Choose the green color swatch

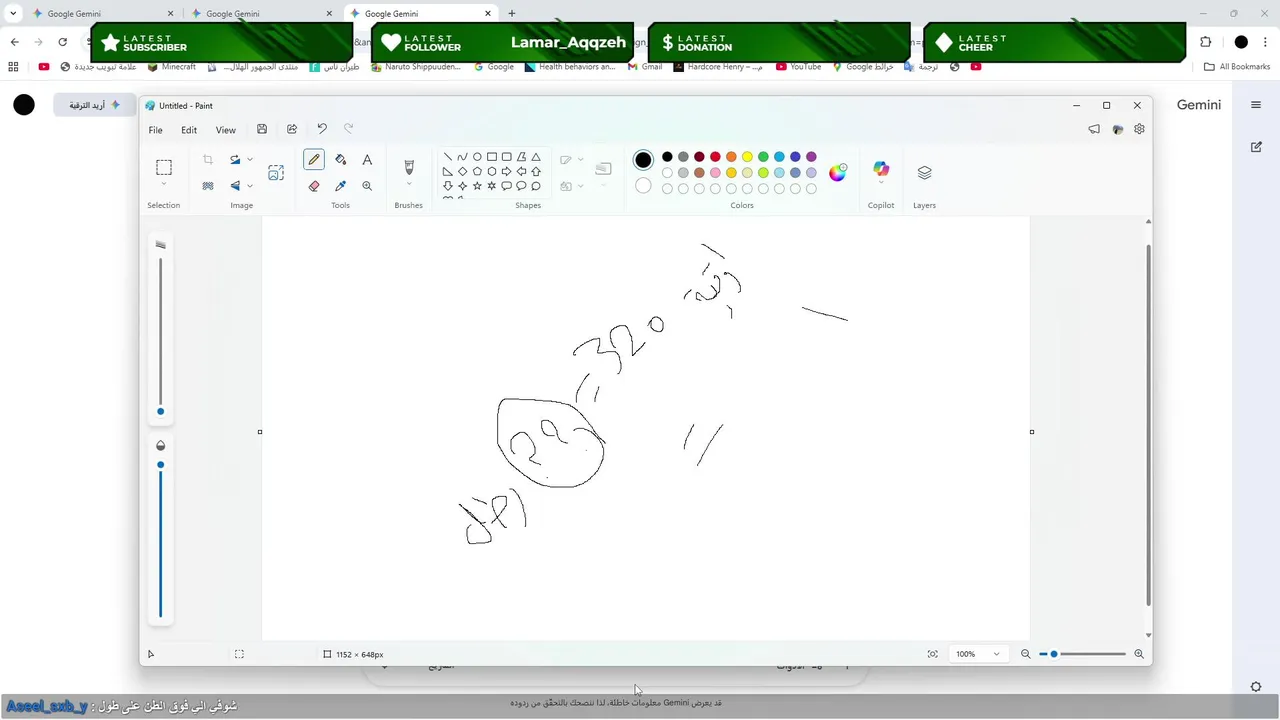[763, 157]
